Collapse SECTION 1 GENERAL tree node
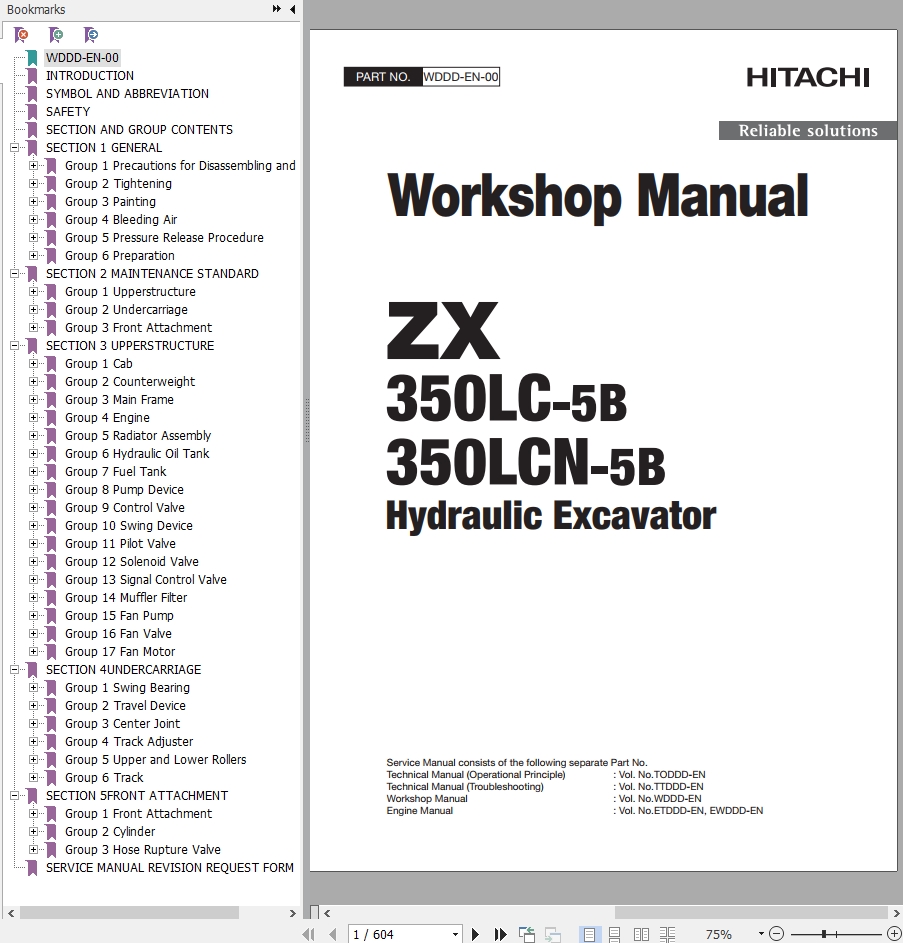Screen dimensions: 903x943 click(x=14, y=147)
